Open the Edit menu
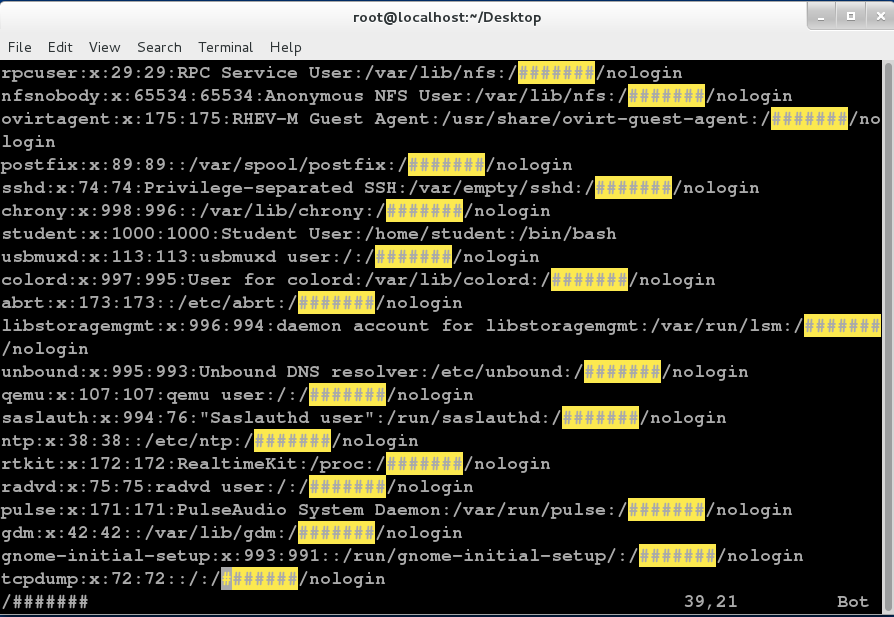This screenshot has height=617, width=894. pyautogui.click(x=60, y=47)
